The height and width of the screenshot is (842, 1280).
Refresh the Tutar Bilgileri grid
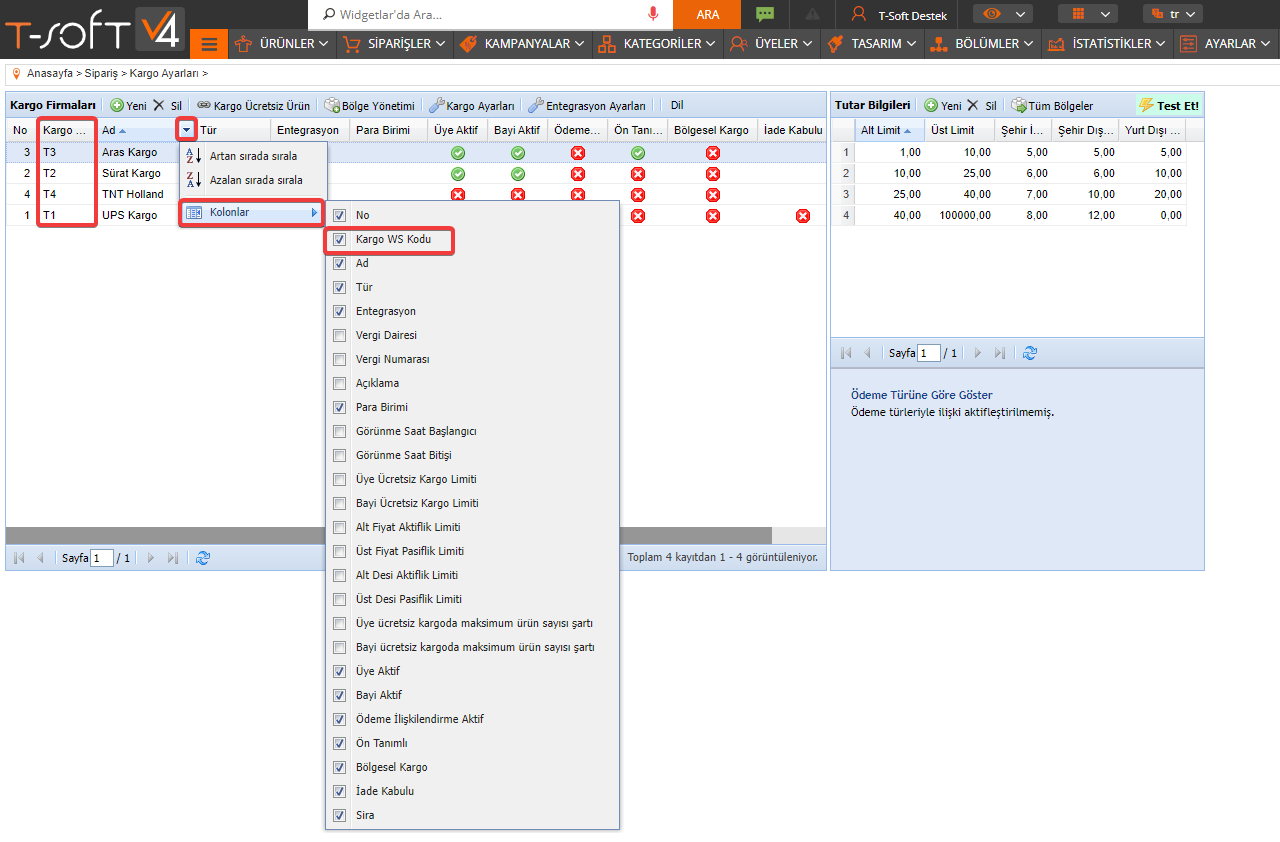pos(1030,353)
